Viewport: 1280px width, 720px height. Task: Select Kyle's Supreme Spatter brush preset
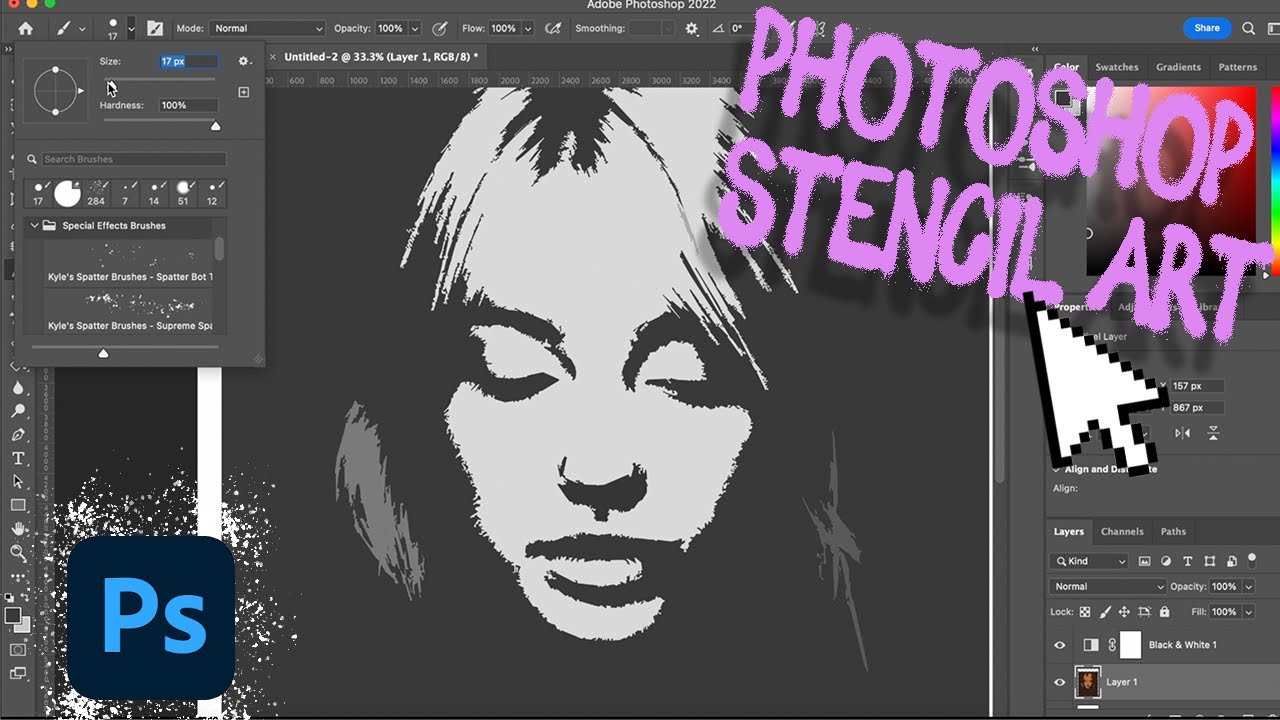128,312
